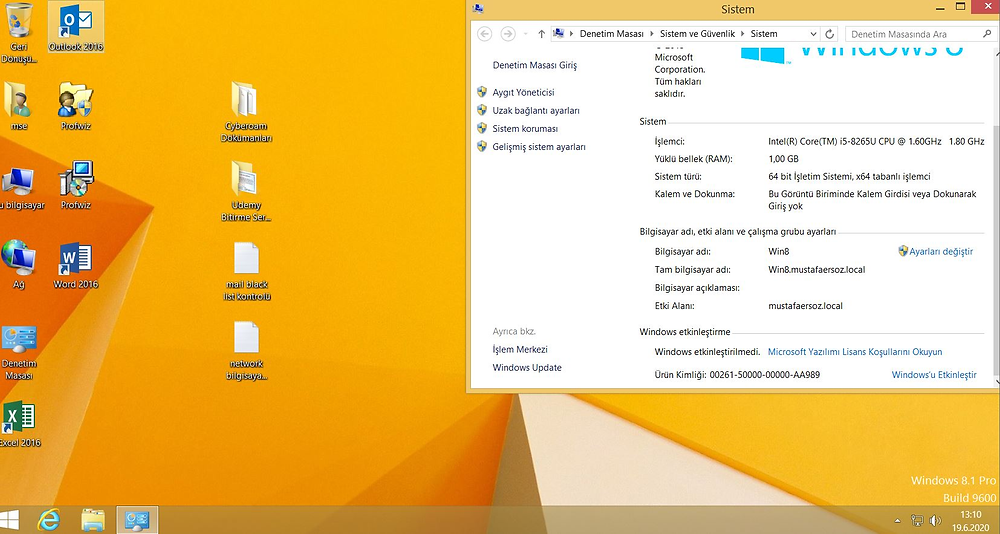Click the volume speaker tray icon
The image size is (1000, 534).
click(x=936, y=521)
